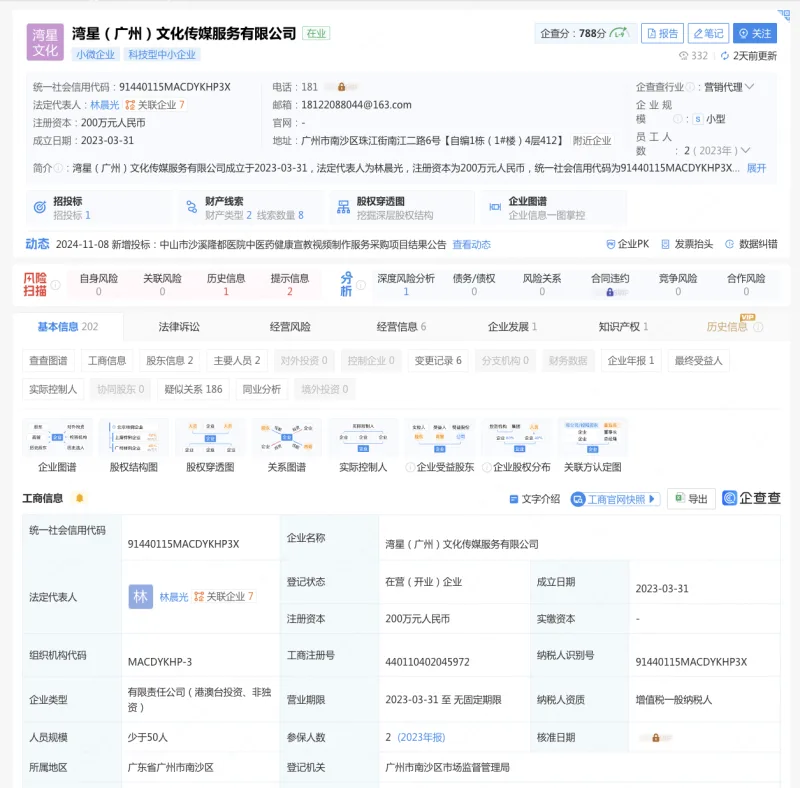This screenshot has width=800, height=788.
Task: Open the 工商官网快照 button
Action: [x=615, y=499]
